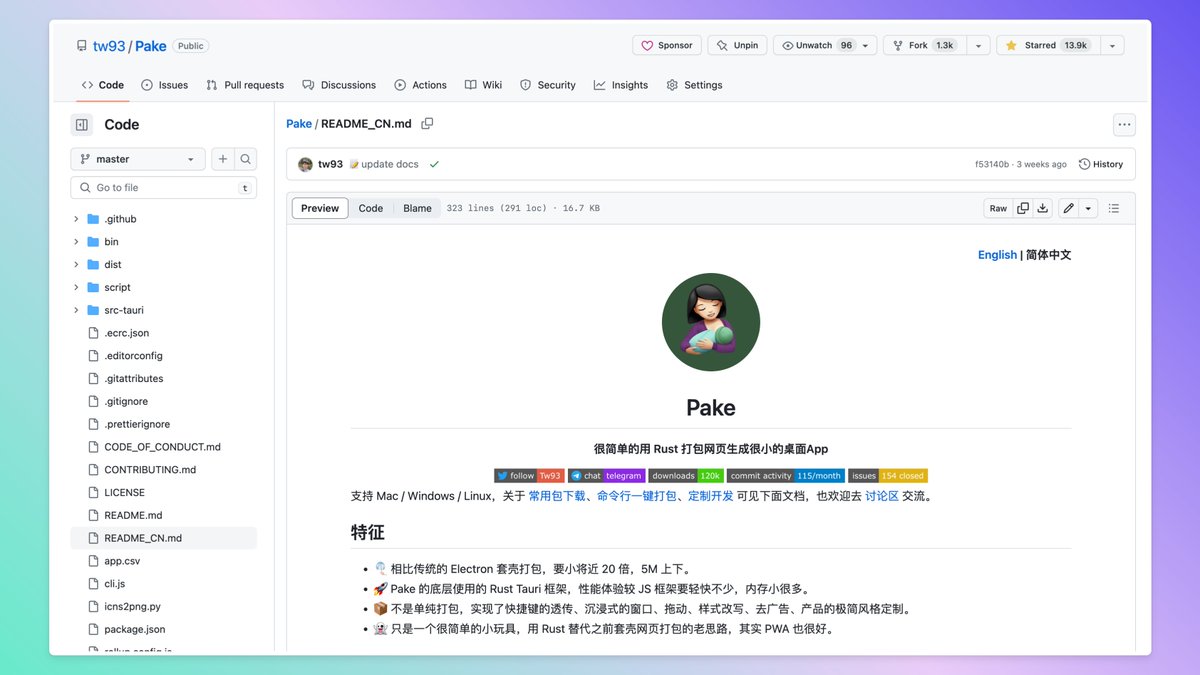This screenshot has width=1200, height=675.
Task: Open the Fork dropdown arrow
Action: pos(978,45)
